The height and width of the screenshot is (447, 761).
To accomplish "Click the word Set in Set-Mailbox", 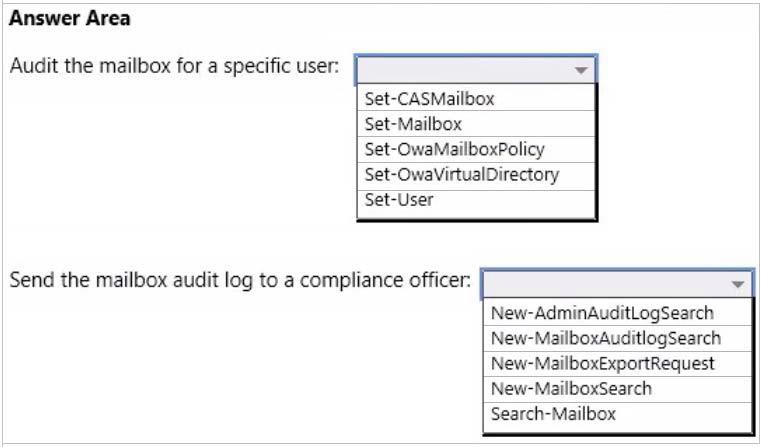I will point(378,124).
